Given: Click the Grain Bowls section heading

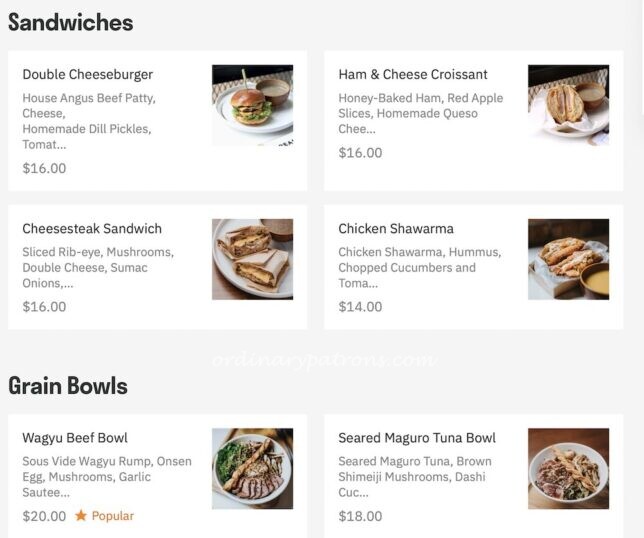Looking at the screenshot, I should (x=68, y=385).
